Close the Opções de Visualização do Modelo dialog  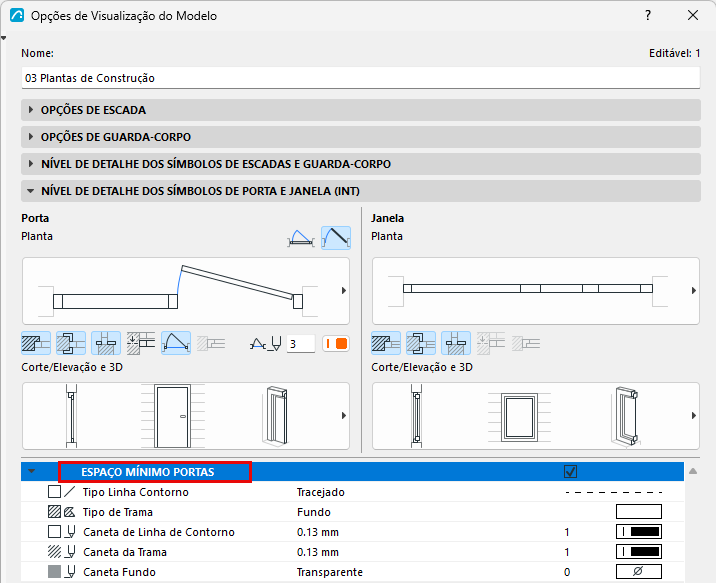click(693, 15)
